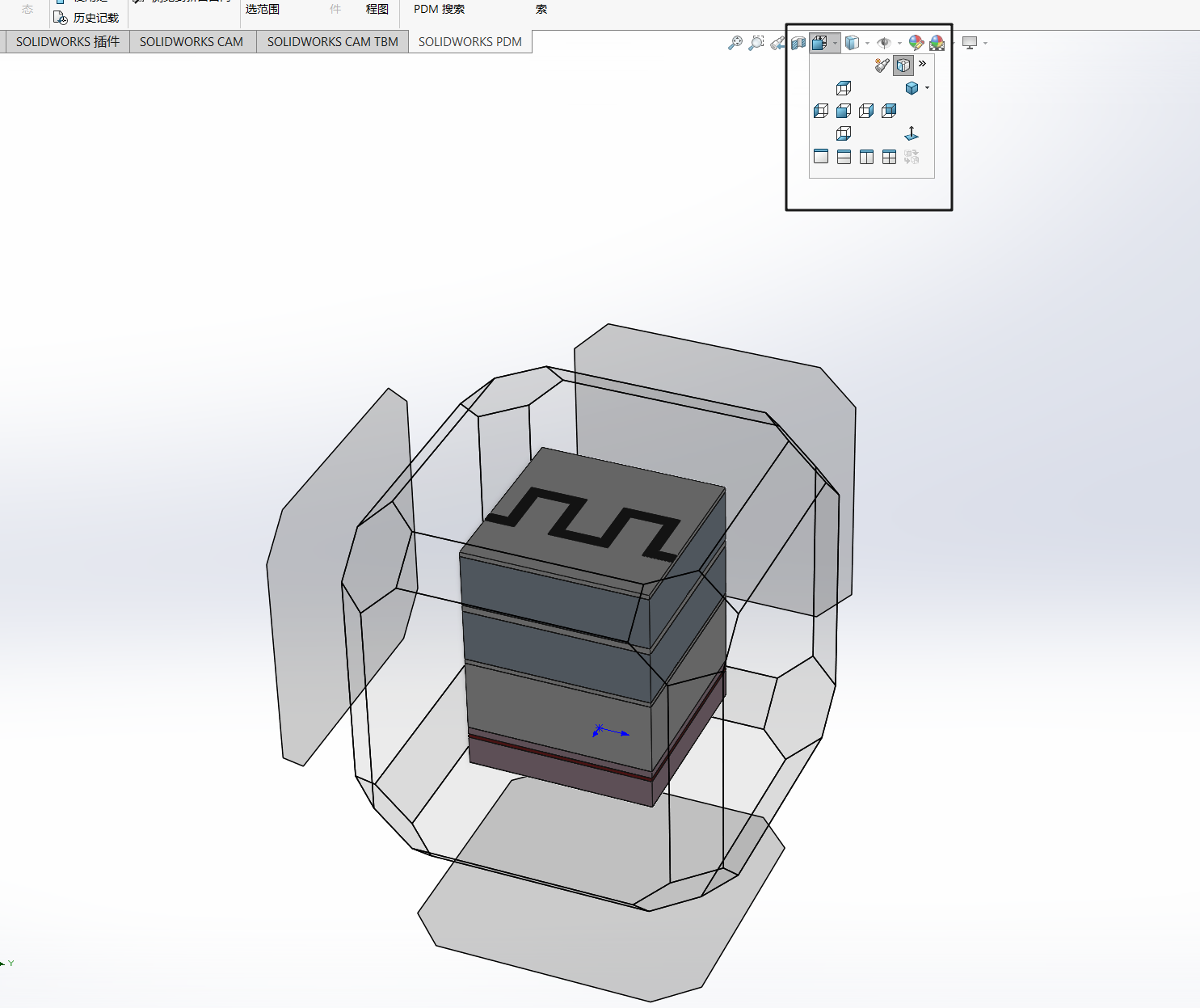Open the View Selector cube
The width and height of the screenshot is (1200, 1008).
[x=903, y=65]
